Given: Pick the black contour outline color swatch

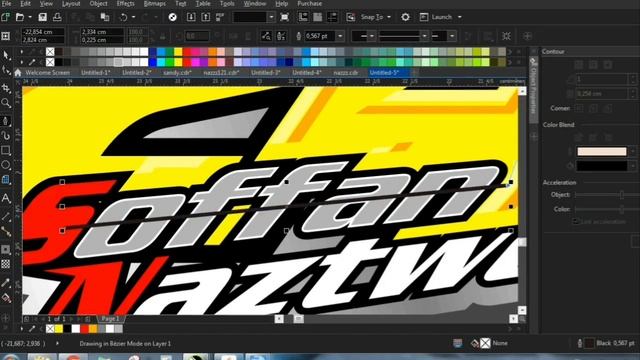Looking at the screenshot, I should coord(602,166).
